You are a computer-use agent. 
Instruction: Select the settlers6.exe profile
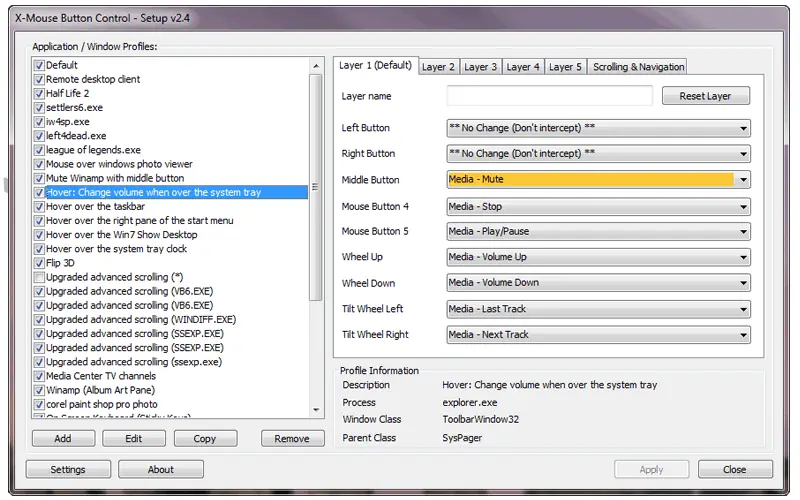point(74,108)
